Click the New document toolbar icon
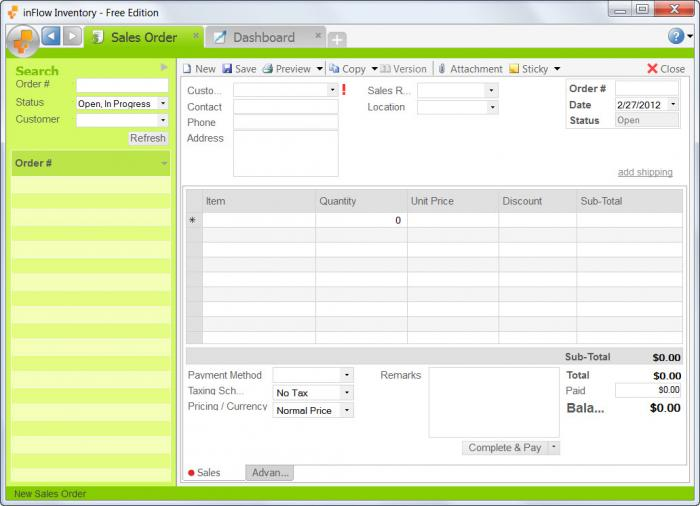 pos(187,69)
